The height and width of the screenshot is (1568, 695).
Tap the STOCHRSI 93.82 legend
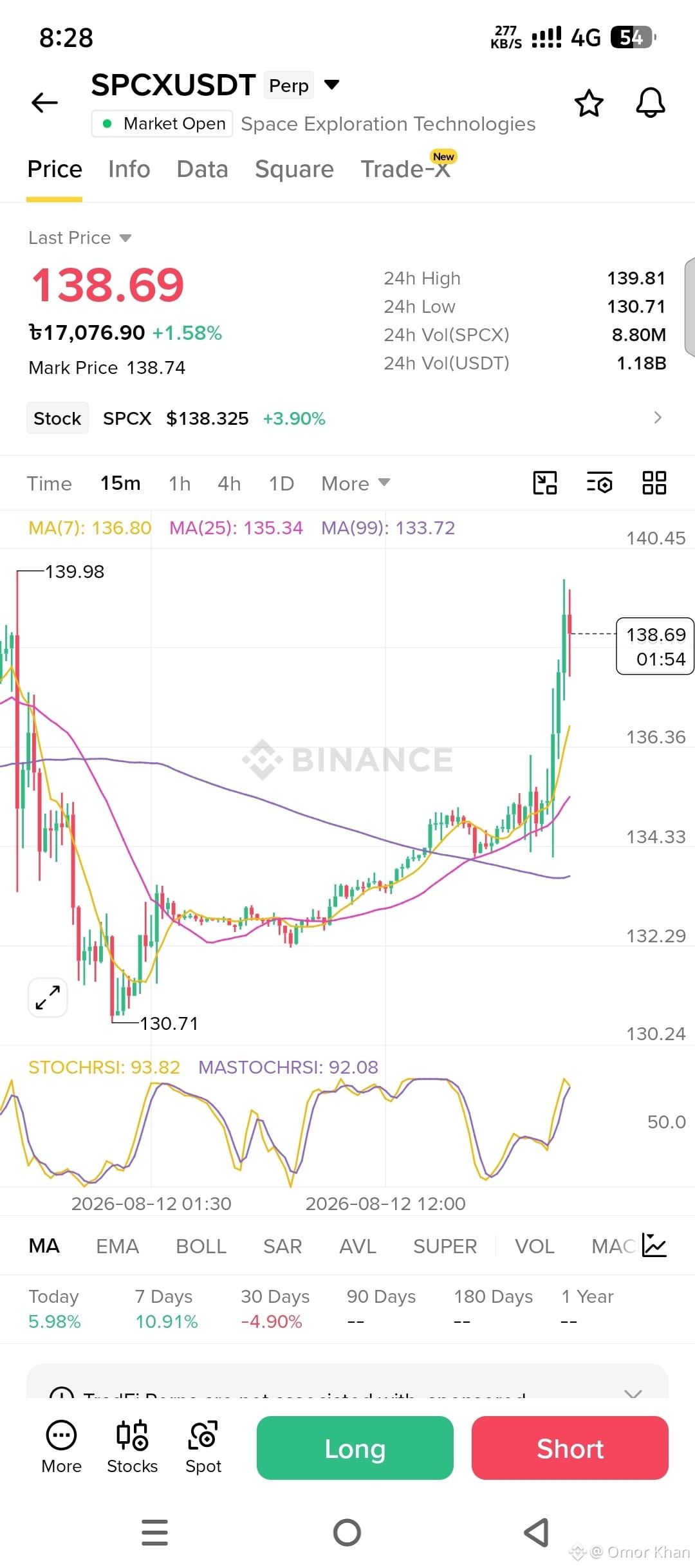(104, 1067)
